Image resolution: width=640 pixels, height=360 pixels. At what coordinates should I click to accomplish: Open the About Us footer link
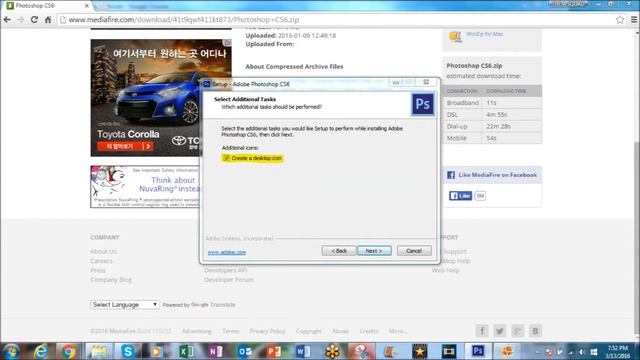pos(103,251)
